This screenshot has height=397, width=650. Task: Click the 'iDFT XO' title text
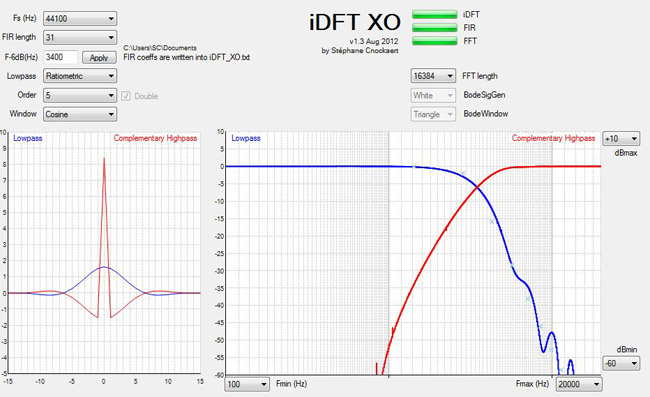[355, 22]
